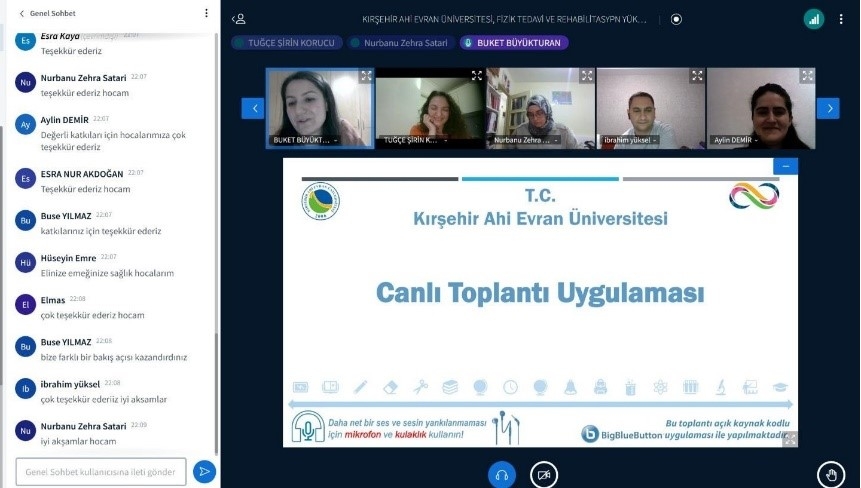Viewport: 861px width, 488px height.
Task: Click Elmas avatar in chat
Action: 25,305
